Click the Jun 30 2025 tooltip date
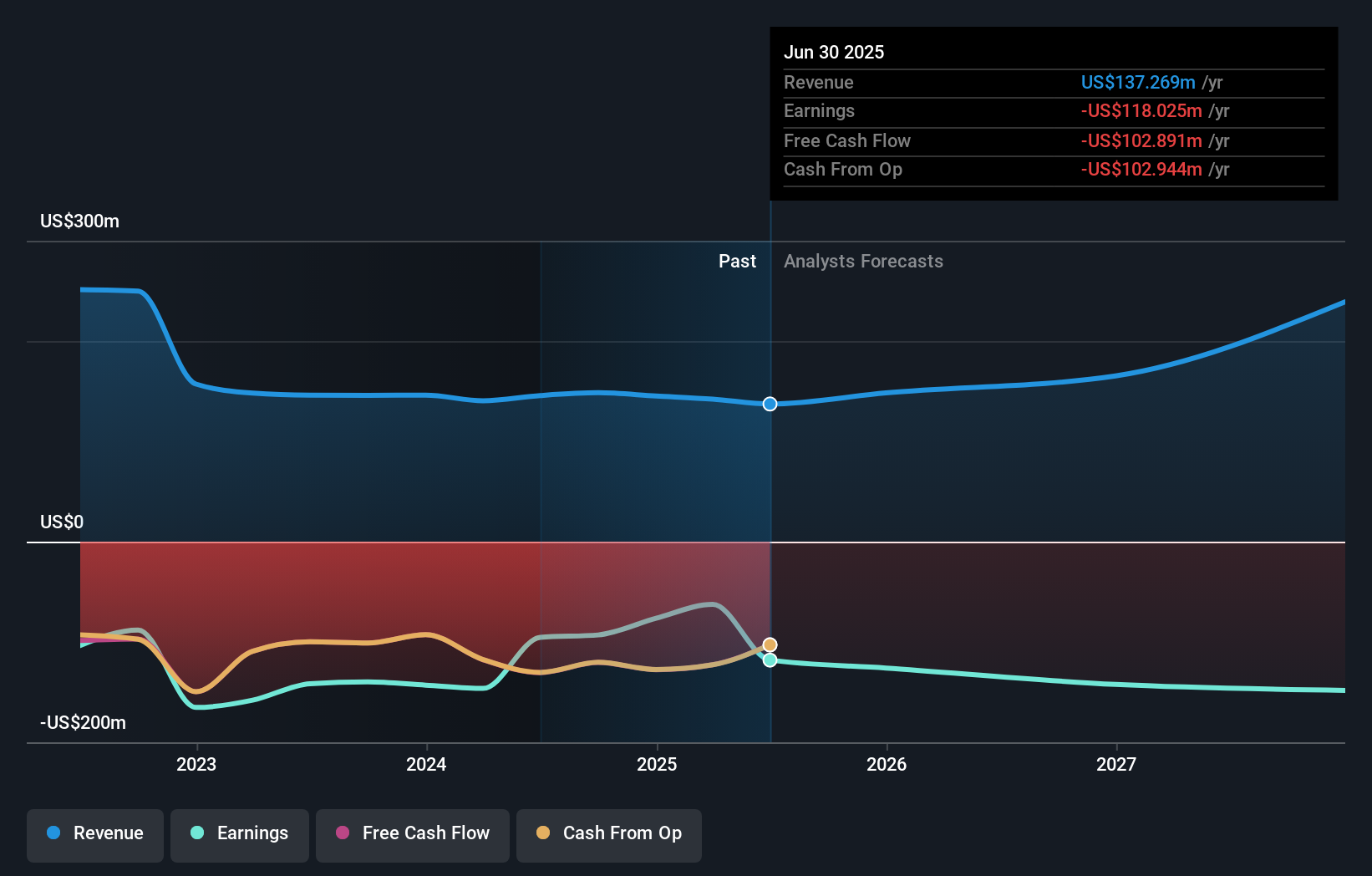 [834, 52]
